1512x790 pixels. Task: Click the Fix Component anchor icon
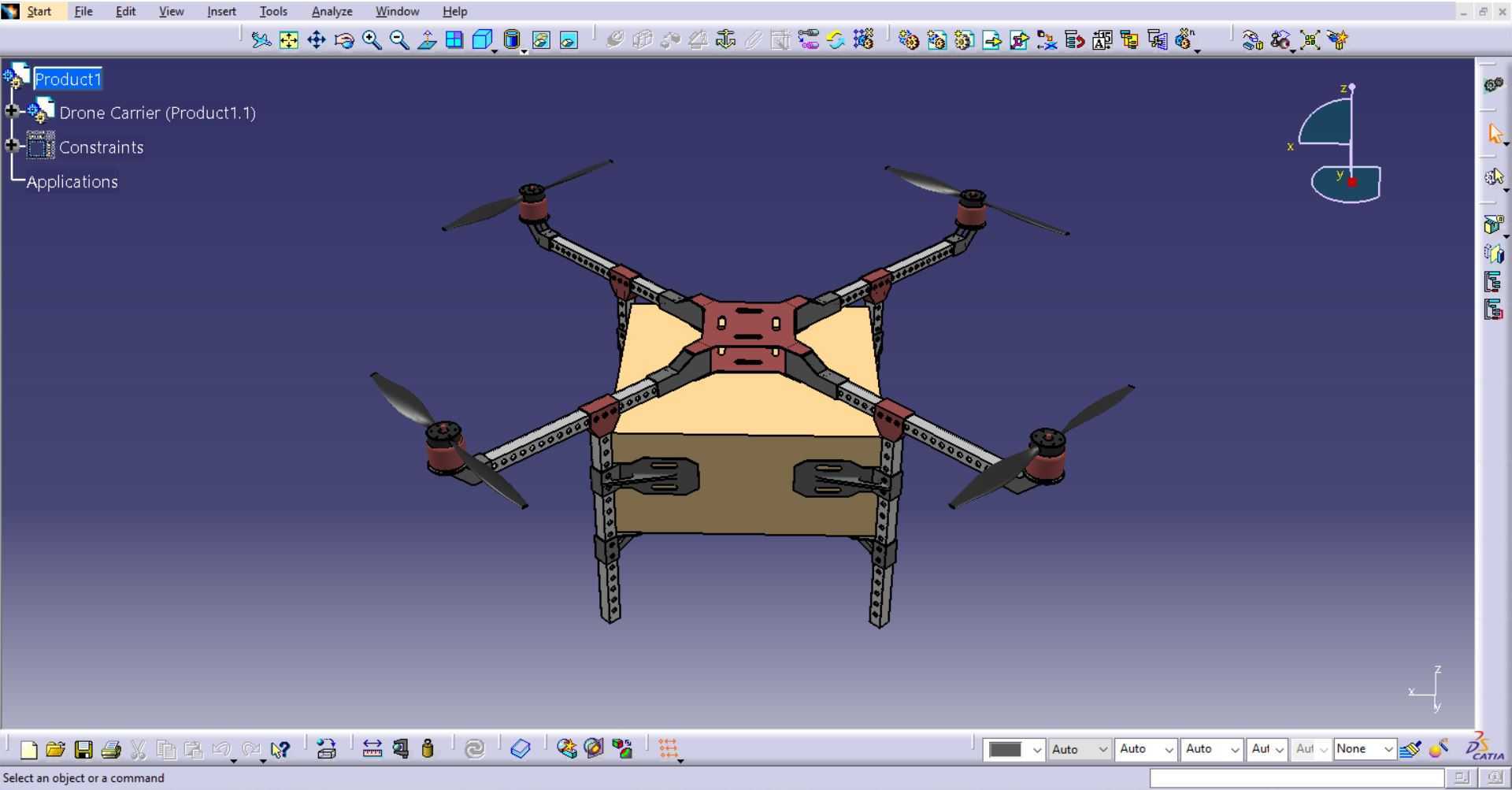coord(725,39)
